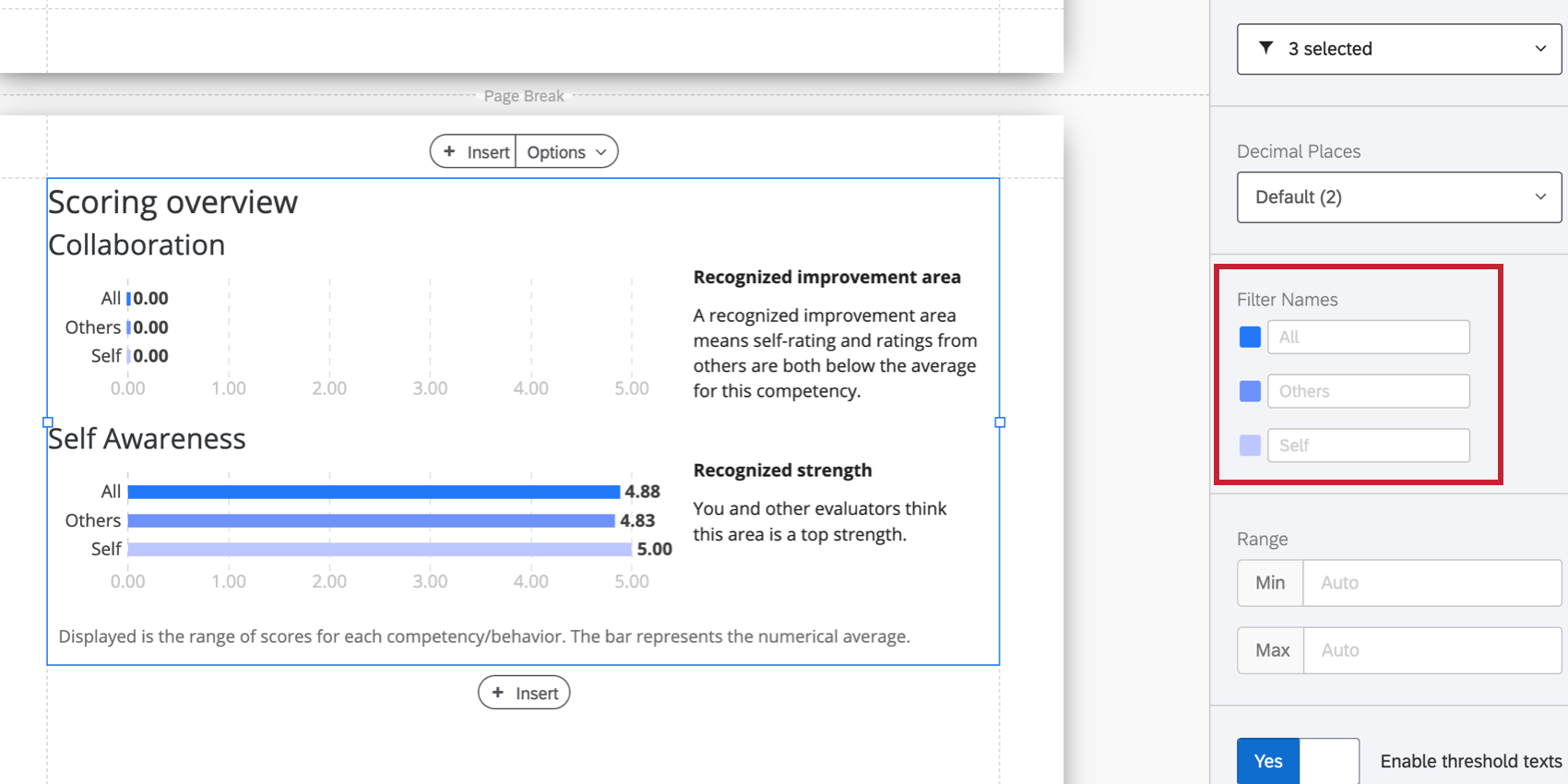
Task: Open the 'All' filter color swatch
Action: click(1250, 338)
